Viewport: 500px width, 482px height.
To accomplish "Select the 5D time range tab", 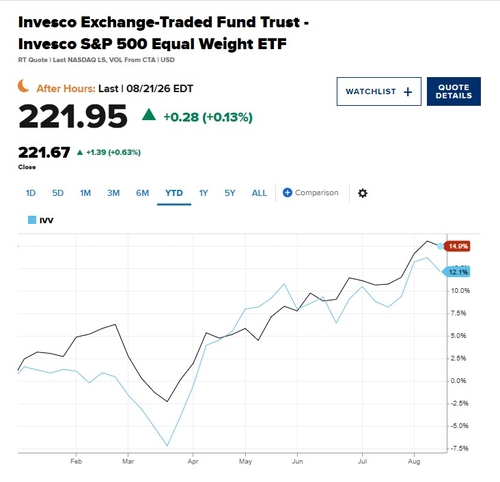I will pyautogui.click(x=58, y=193).
